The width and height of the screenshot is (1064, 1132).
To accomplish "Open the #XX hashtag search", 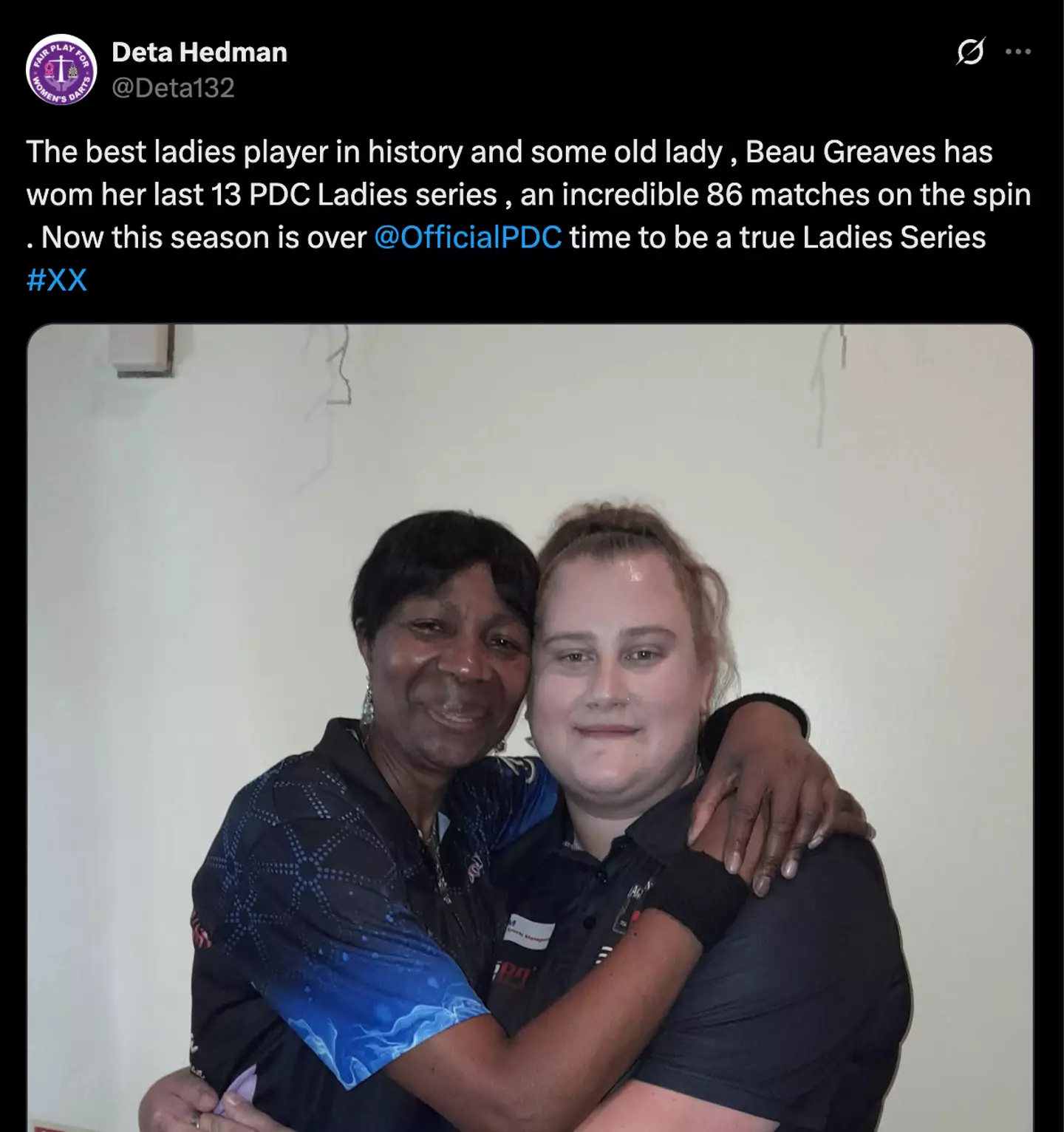I will pyautogui.click(x=57, y=280).
